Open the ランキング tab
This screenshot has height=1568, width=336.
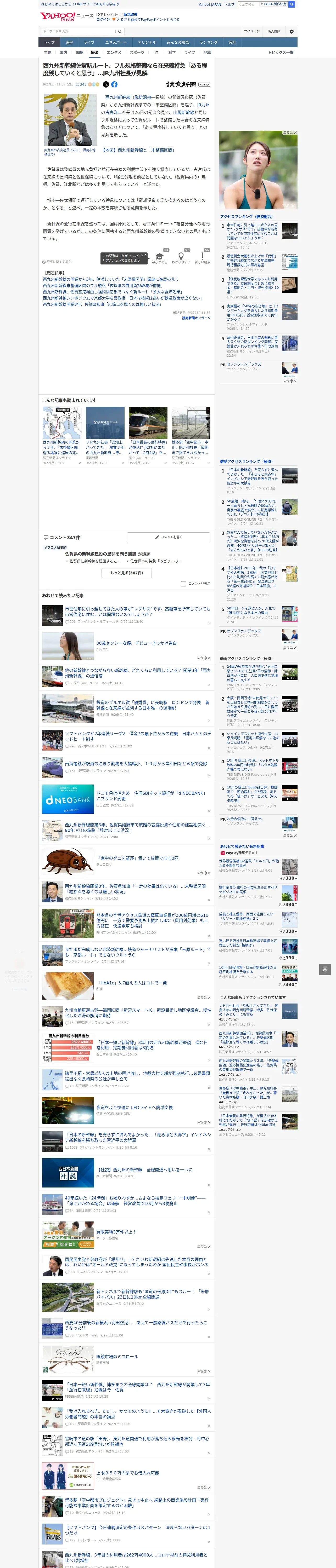pos(209,43)
